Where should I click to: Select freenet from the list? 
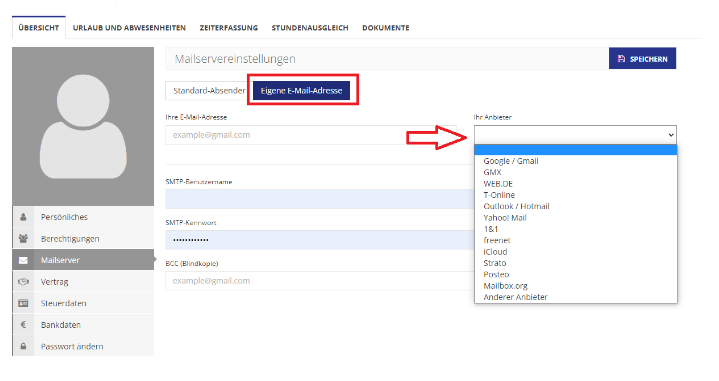(575, 240)
